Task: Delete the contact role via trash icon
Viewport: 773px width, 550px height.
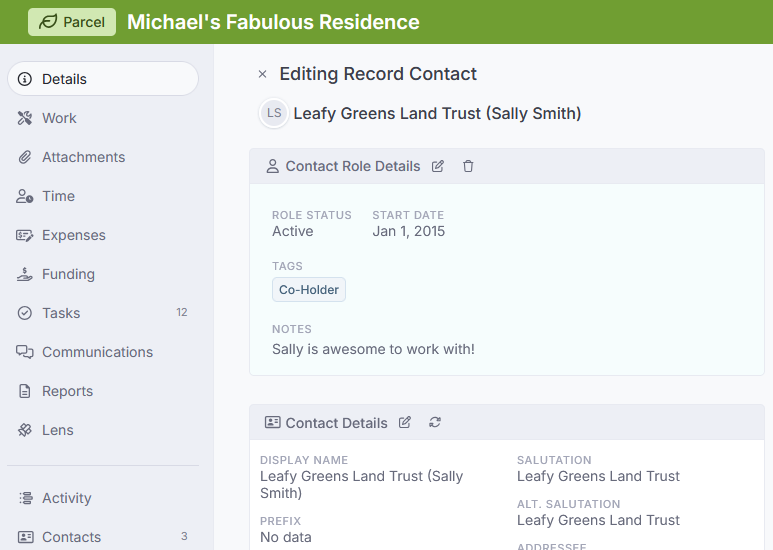Action: coord(468,166)
